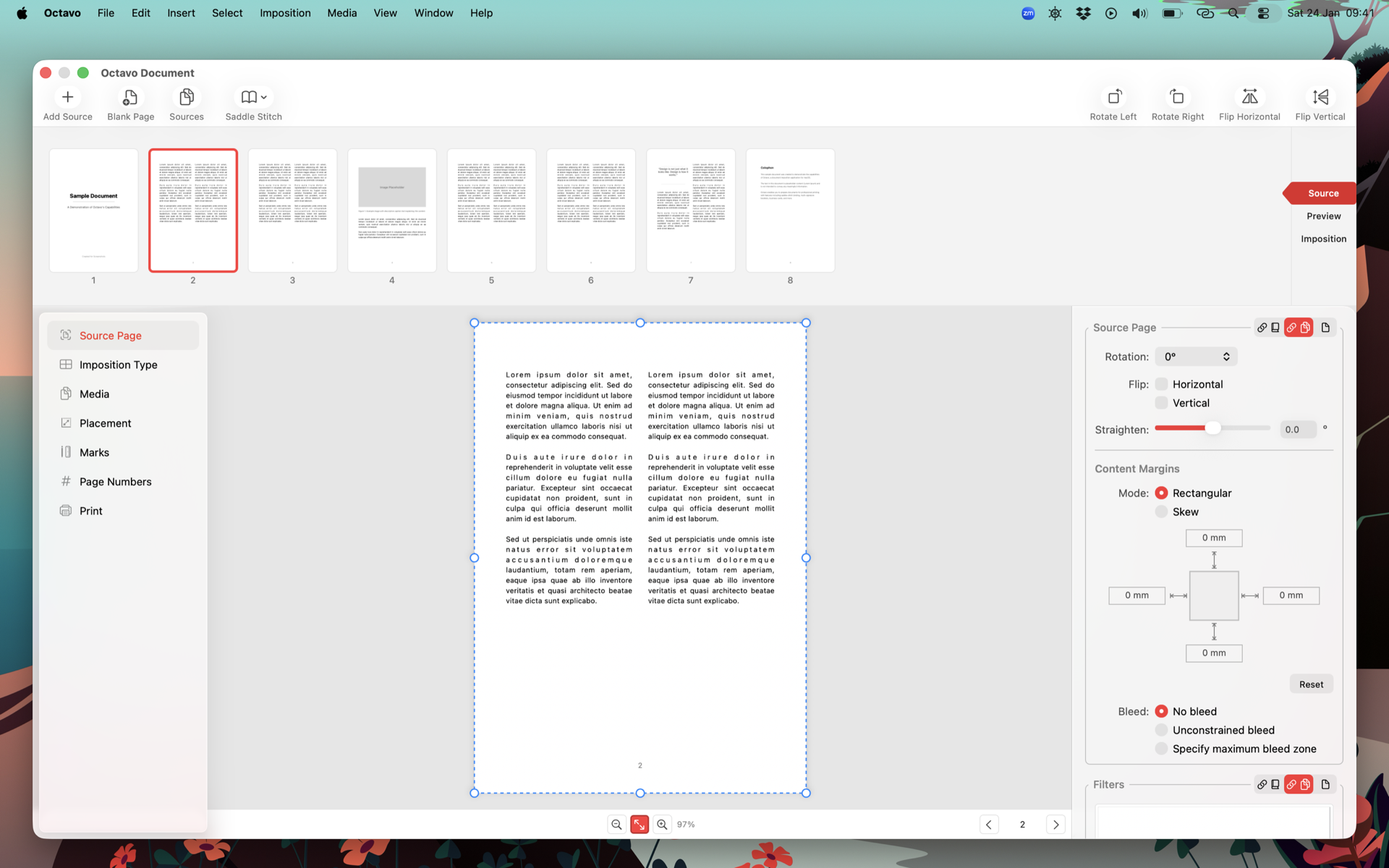
Task: Click the Rotate Left icon
Action: click(x=1113, y=97)
